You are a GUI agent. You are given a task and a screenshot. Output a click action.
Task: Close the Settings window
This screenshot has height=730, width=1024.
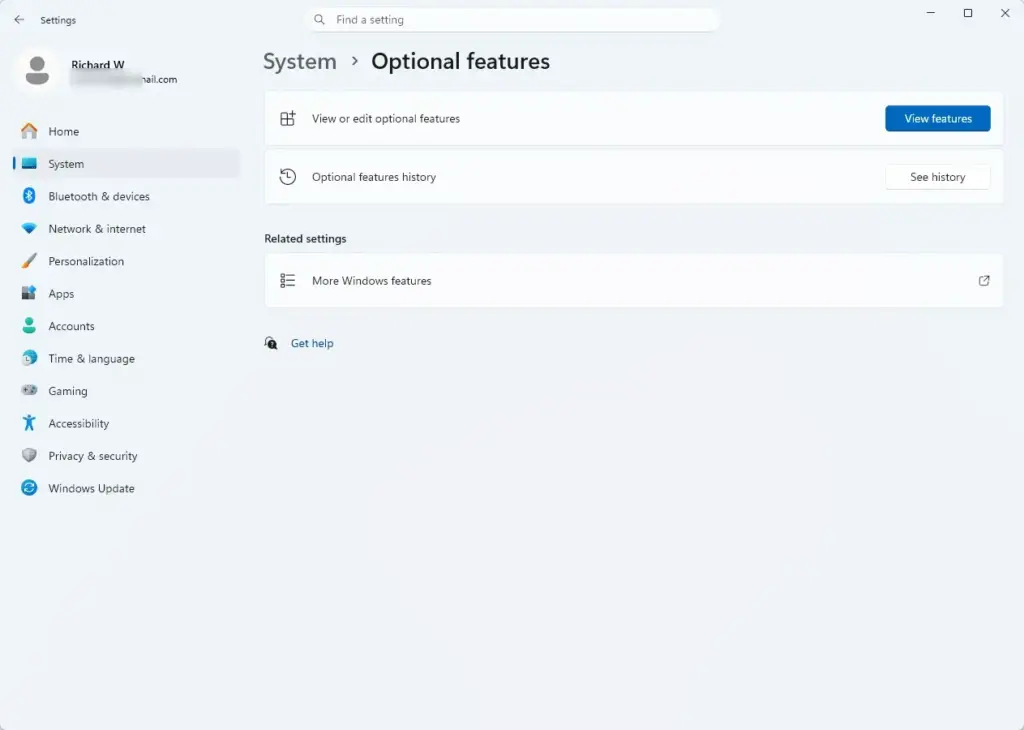pos(1005,13)
